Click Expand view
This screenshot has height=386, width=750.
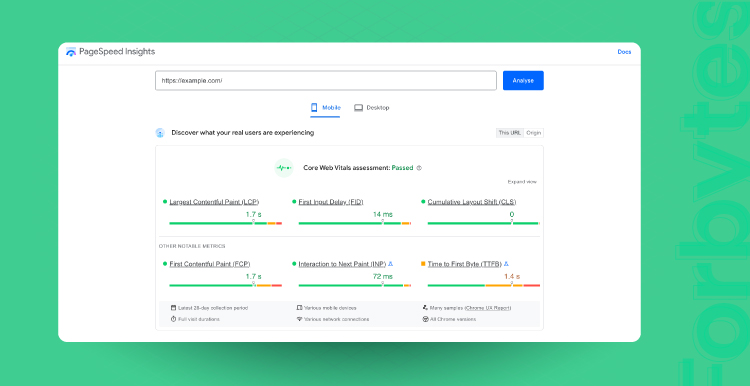pos(522,182)
